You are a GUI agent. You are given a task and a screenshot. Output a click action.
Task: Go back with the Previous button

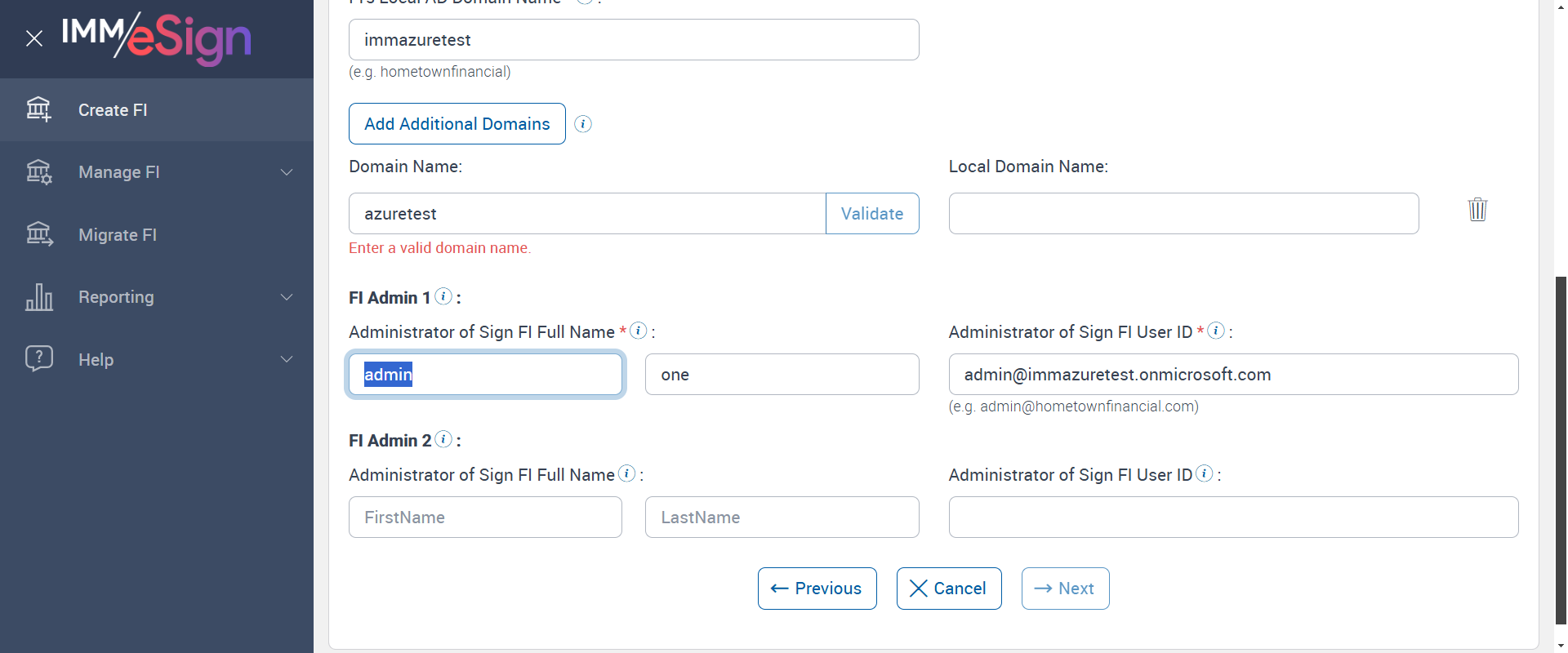click(817, 589)
